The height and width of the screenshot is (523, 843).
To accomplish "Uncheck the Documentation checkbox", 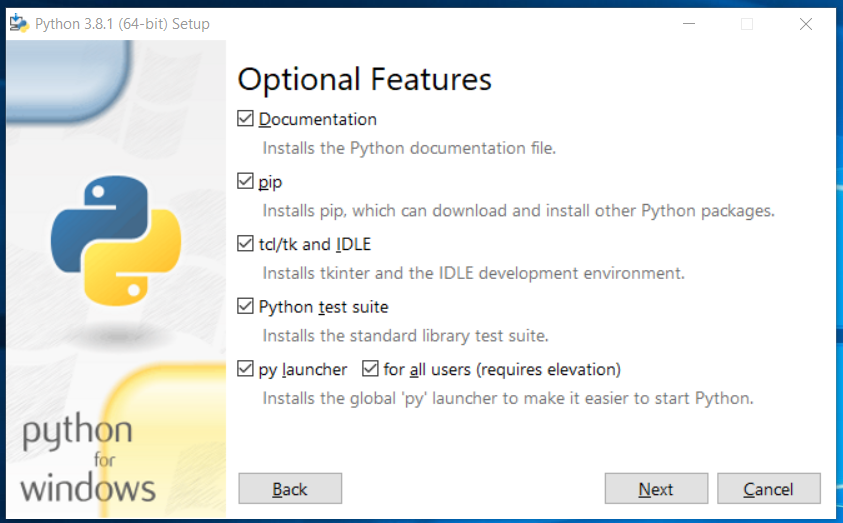I will click(x=245, y=118).
